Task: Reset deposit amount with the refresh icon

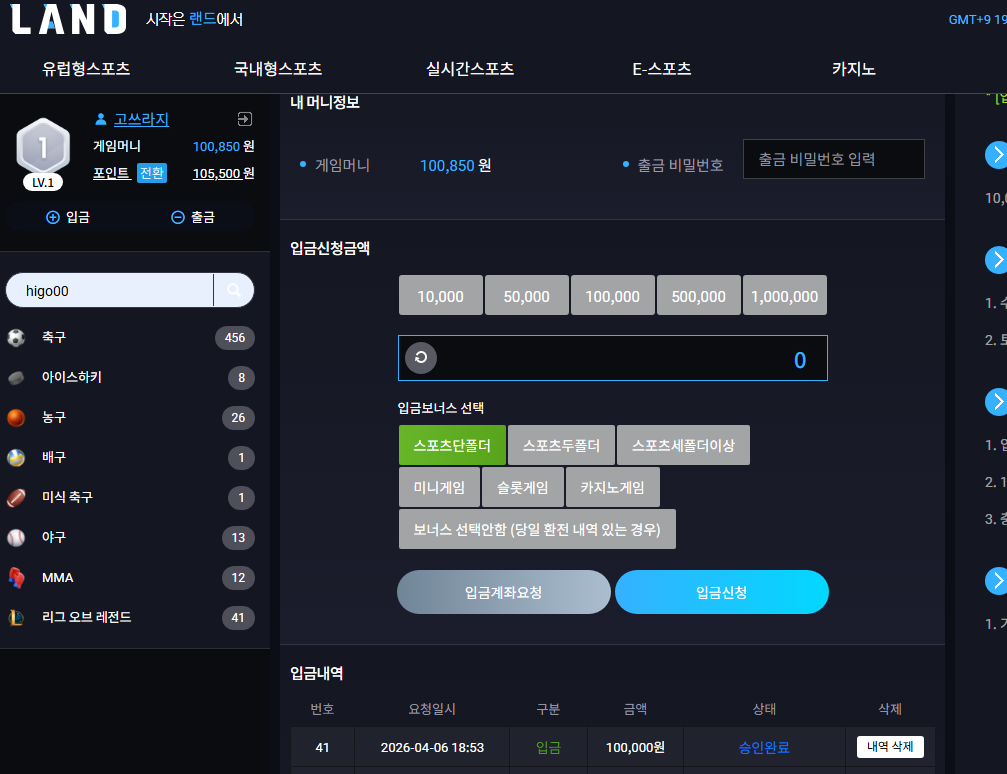Action: (421, 358)
